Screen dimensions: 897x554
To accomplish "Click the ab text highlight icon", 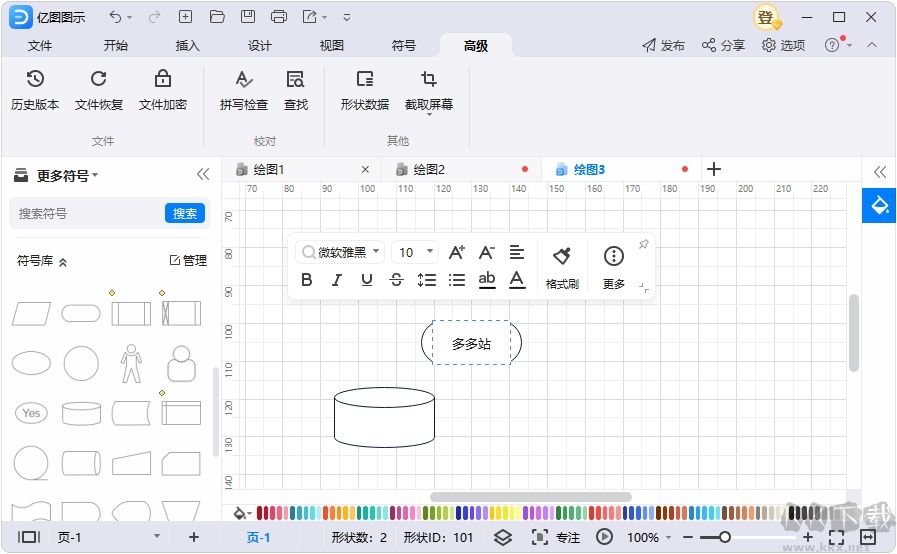I will point(487,279).
